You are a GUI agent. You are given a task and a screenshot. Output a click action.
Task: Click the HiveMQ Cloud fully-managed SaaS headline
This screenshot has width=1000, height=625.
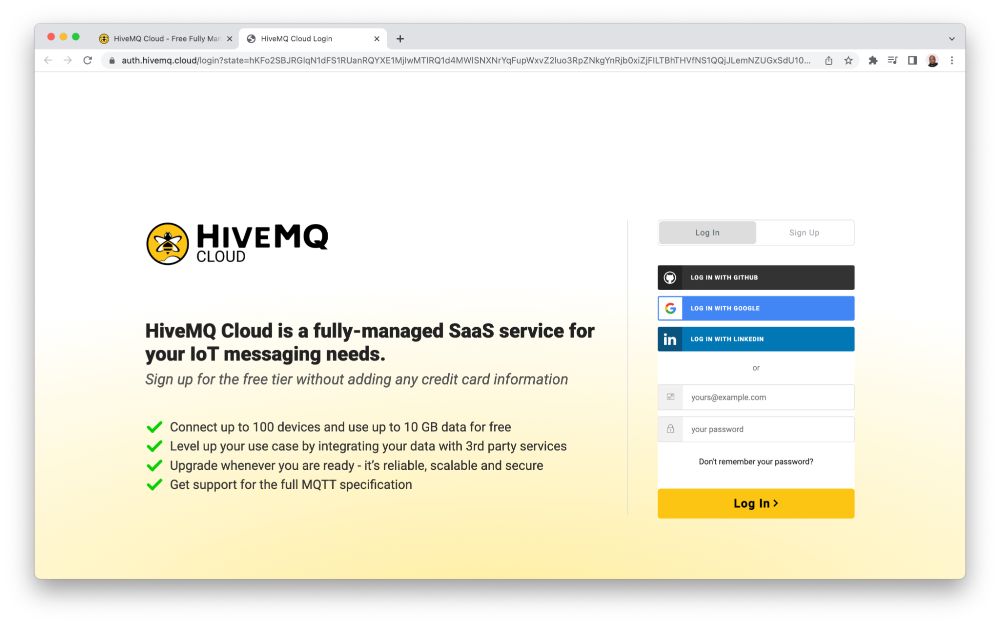click(x=370, y=342)
